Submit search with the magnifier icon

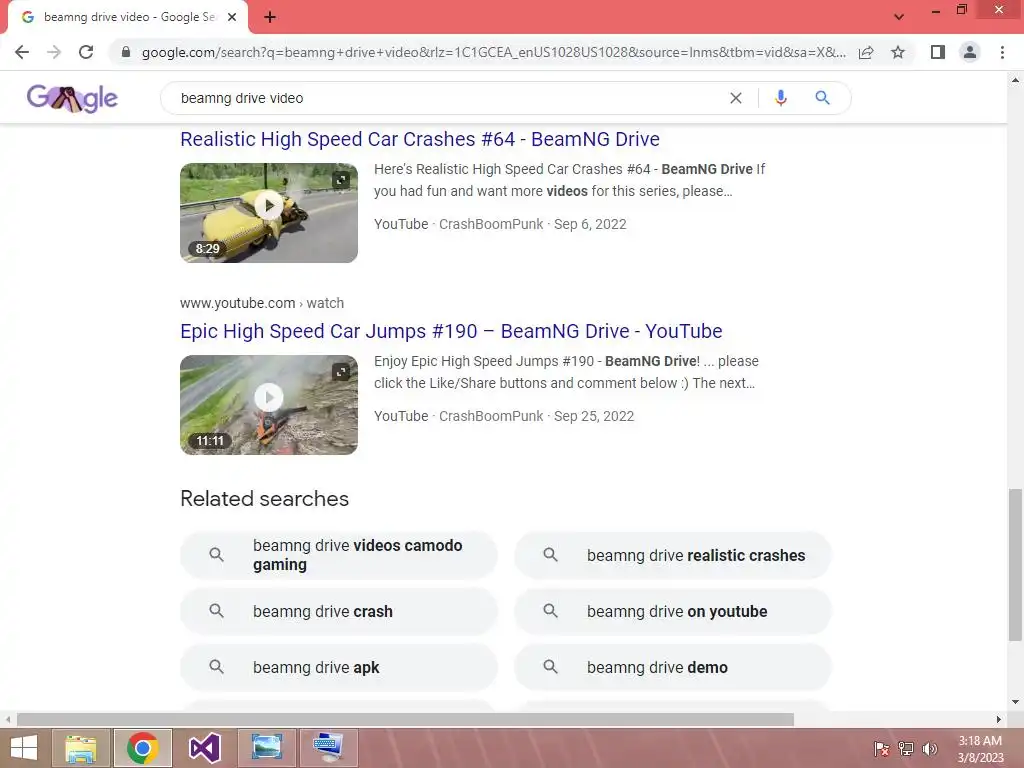tap(822, 98)
